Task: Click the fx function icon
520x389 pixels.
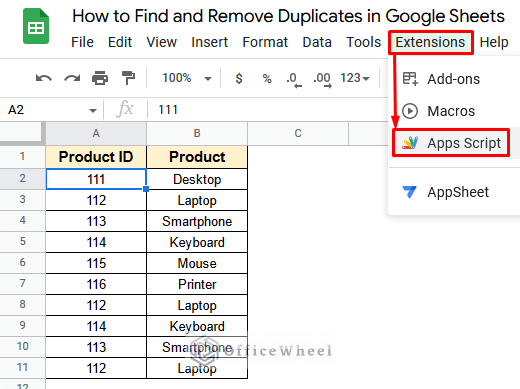Action: [125, 109]
